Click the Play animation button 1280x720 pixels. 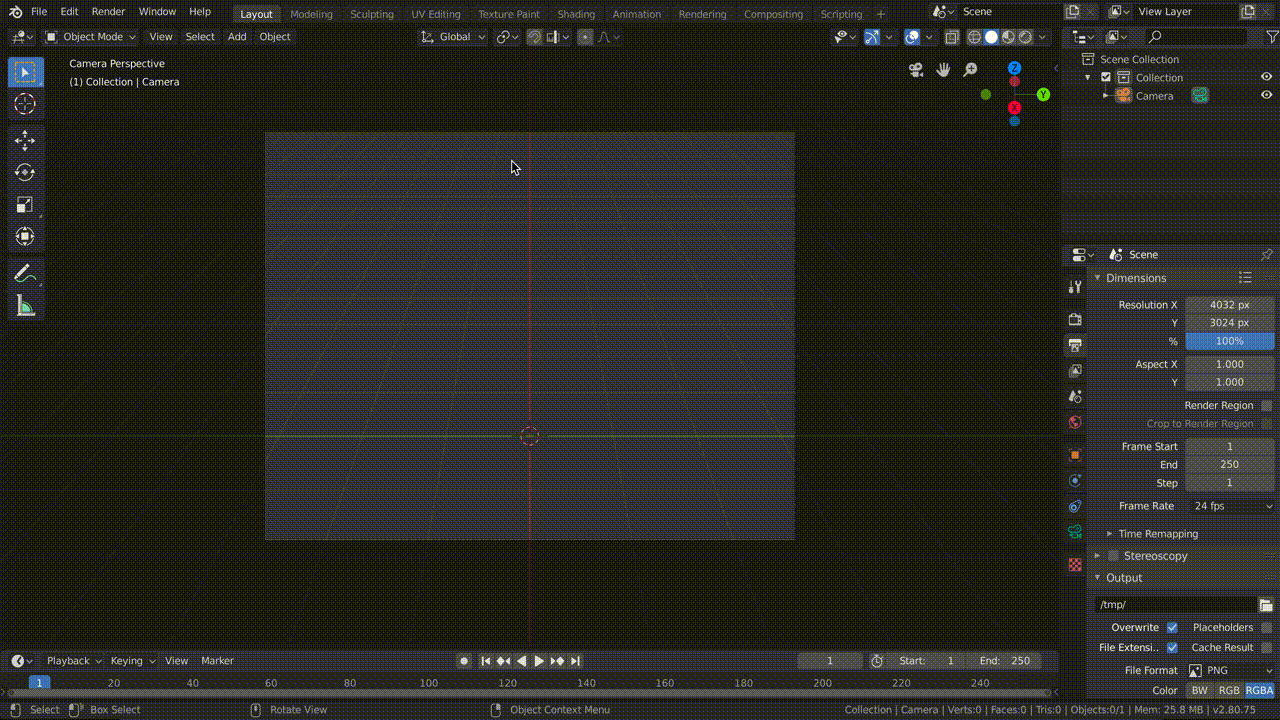click(539, 661)
